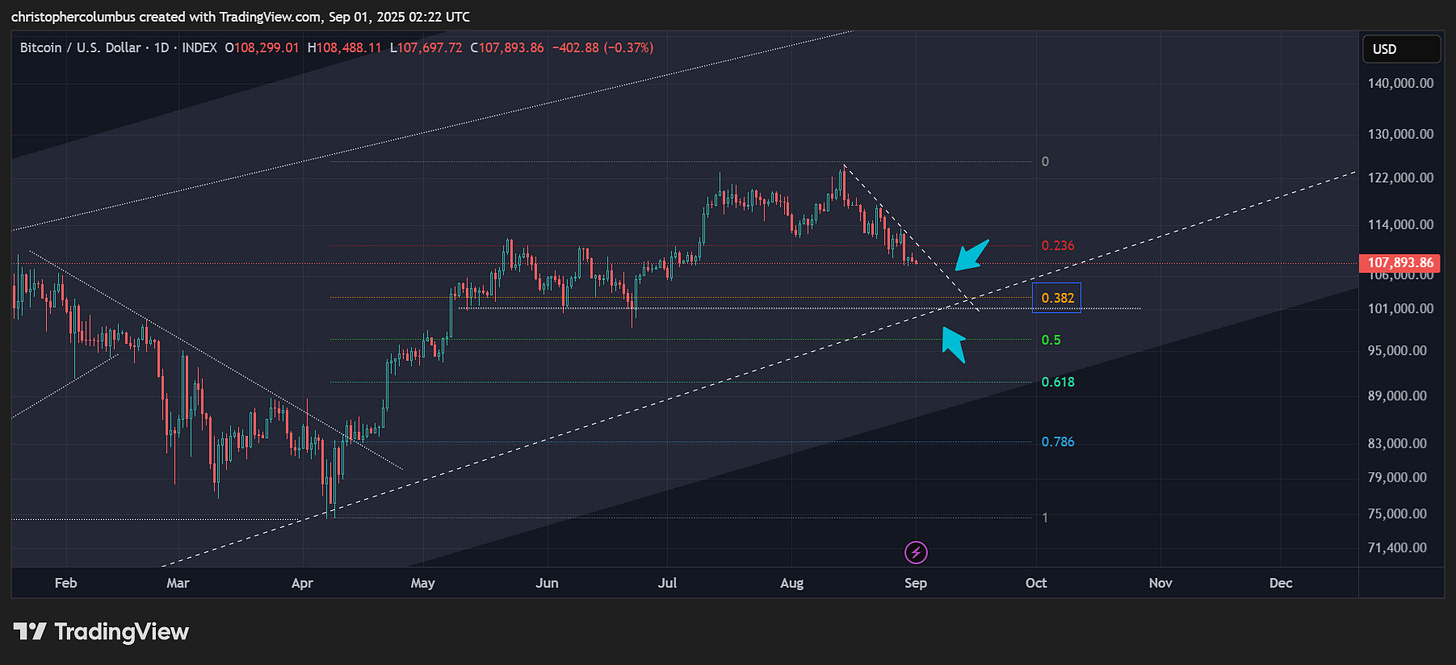Click the Nov label on time axis

1160,583
